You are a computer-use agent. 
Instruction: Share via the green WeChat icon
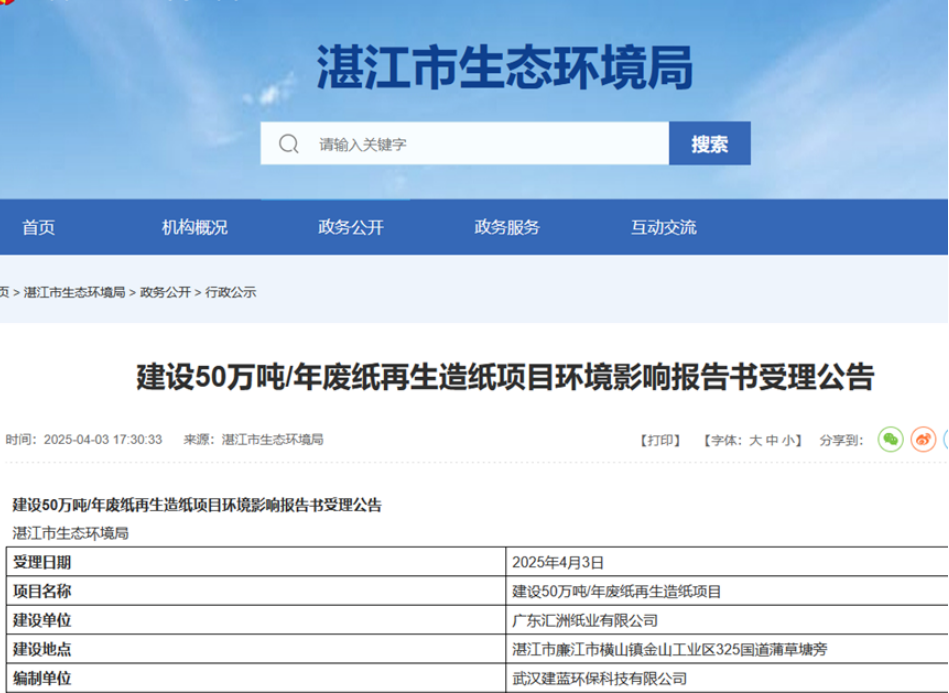[890, 439]
